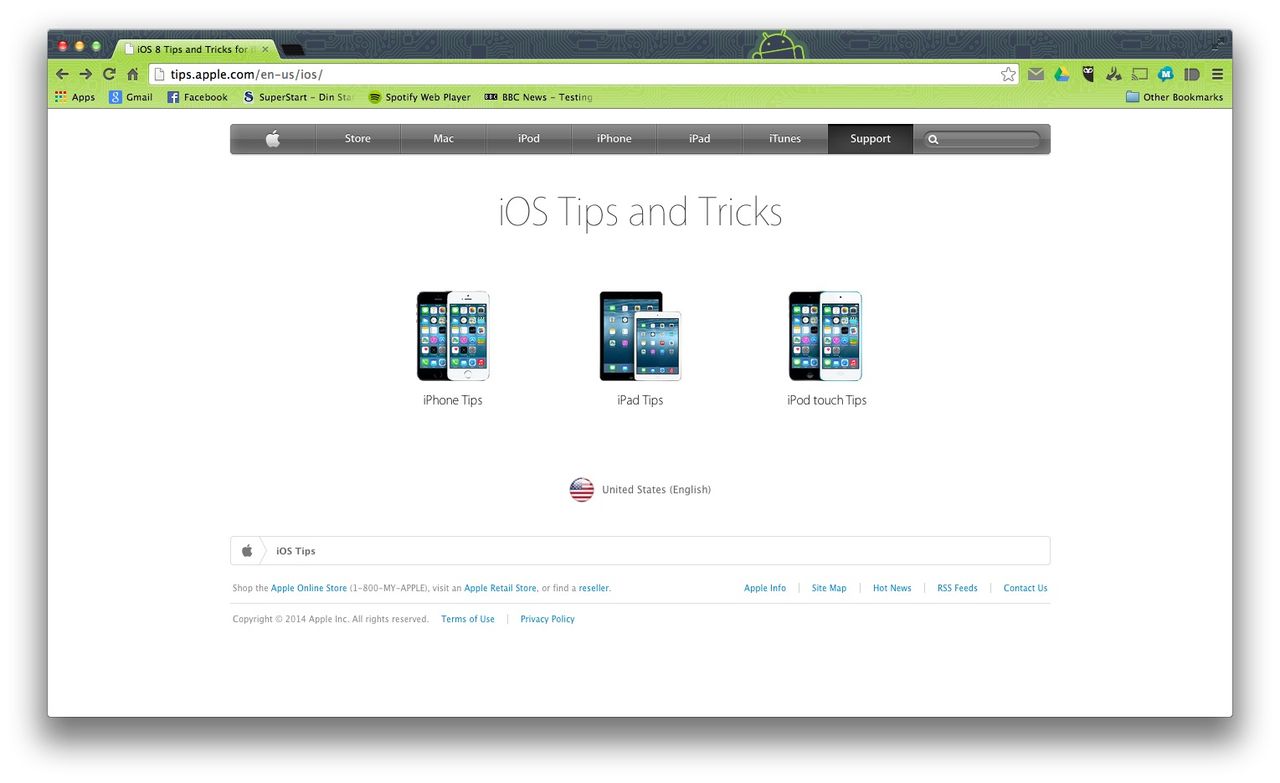Open the Google Drive extension icon
The height and width of the screenshot is (783, 1280).
1062,74
